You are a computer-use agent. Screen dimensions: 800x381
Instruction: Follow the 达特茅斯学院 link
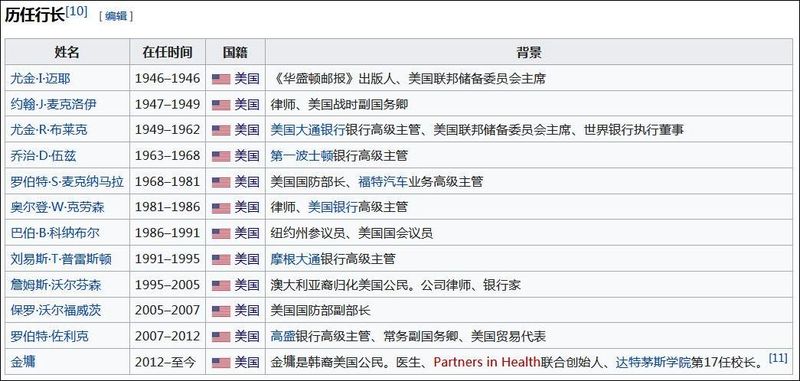pos(653,362)
